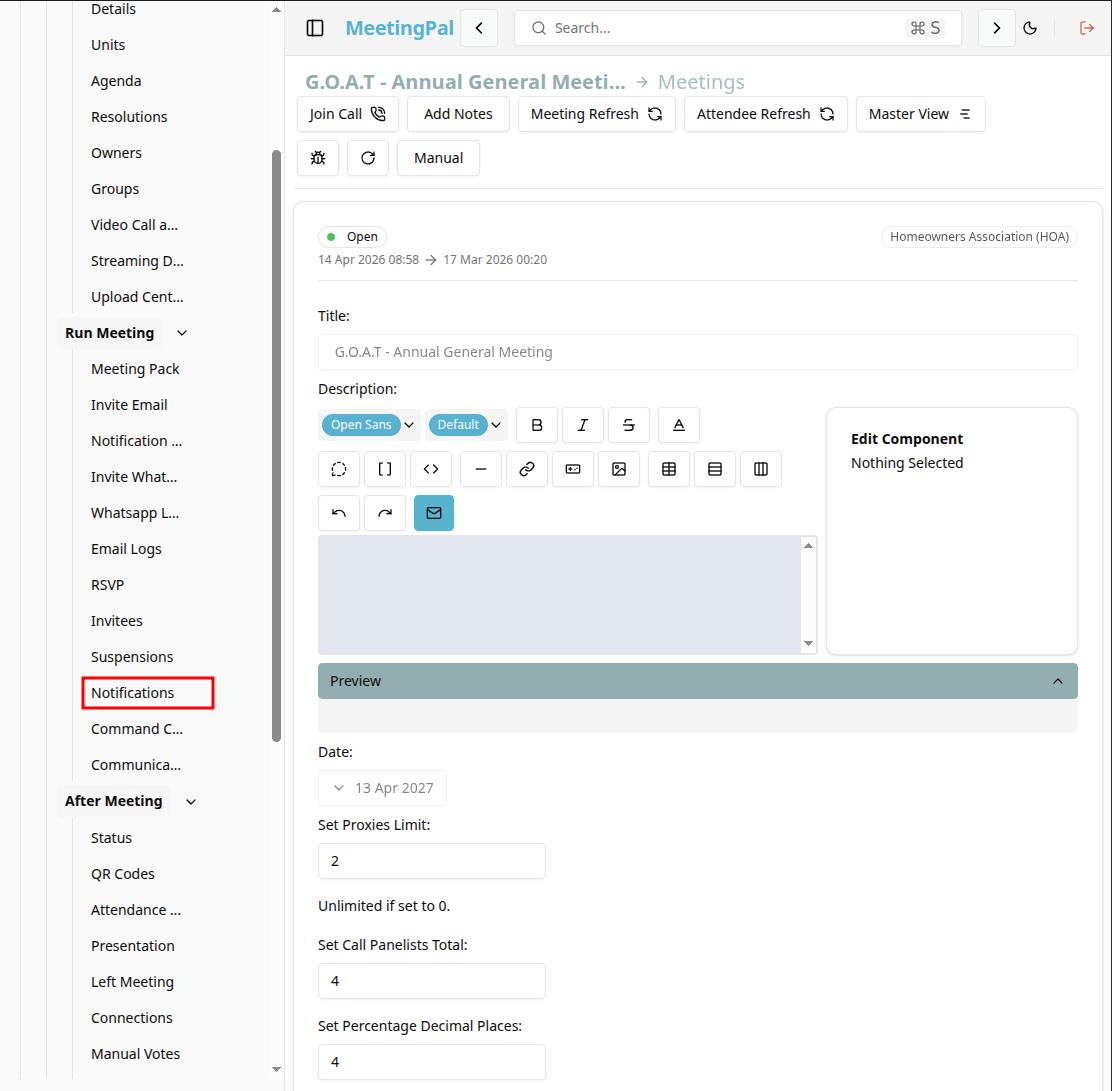Toggle dark mode moon icon
Viewport: 1112px width, 1091px height.
1030,28
